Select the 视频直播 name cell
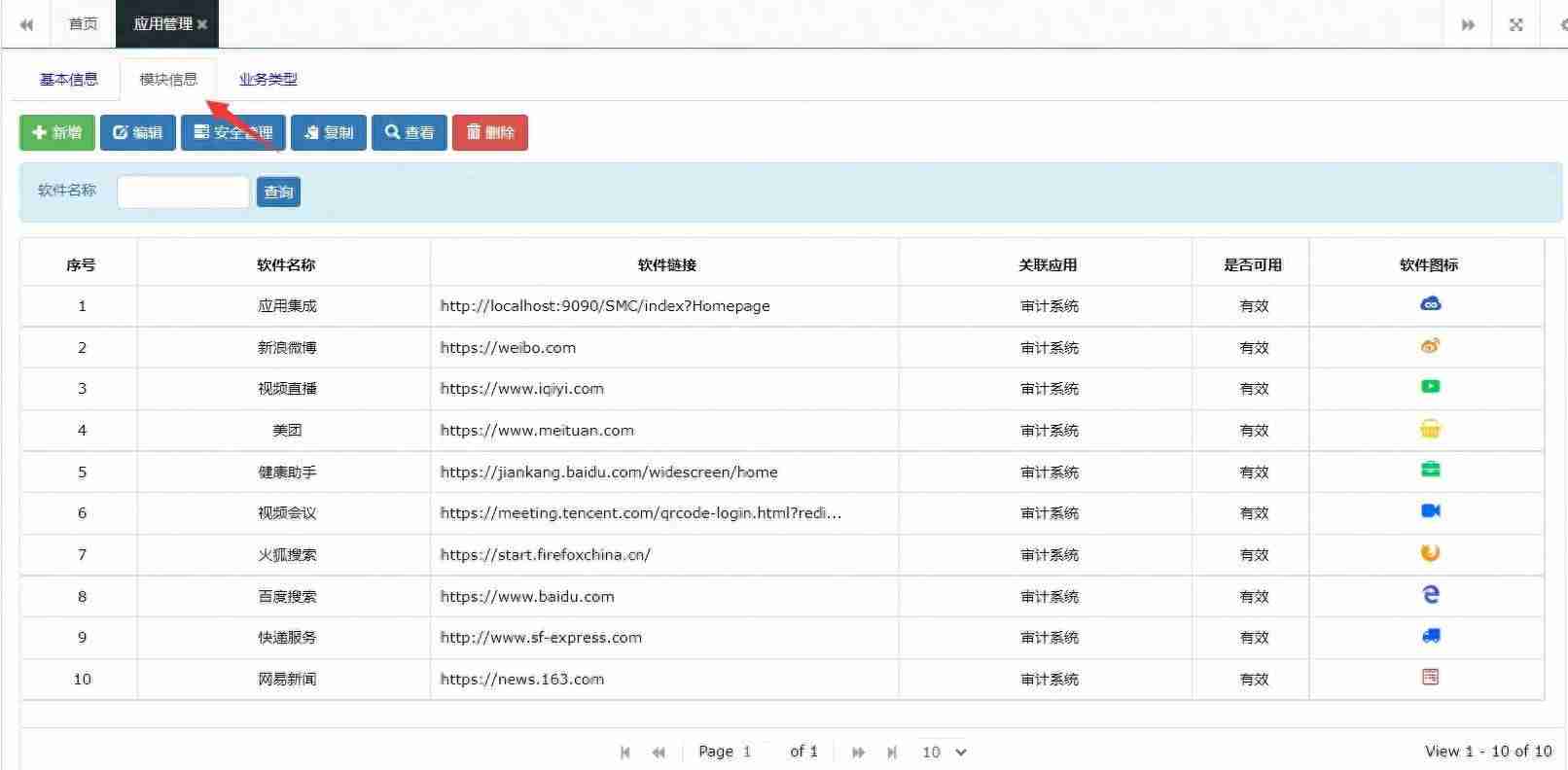 [286, 389]
